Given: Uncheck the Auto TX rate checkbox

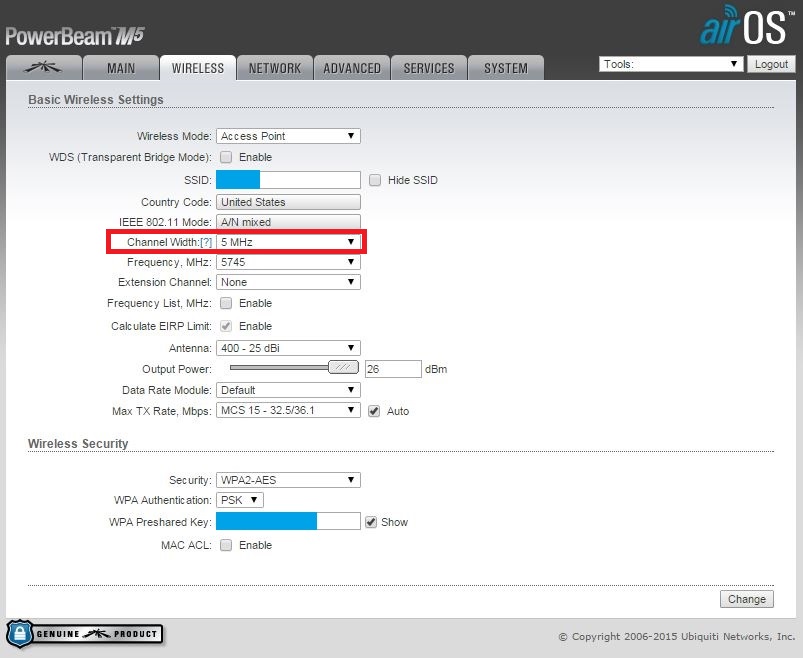Looking at the screenshot, I should coord(374,411).
